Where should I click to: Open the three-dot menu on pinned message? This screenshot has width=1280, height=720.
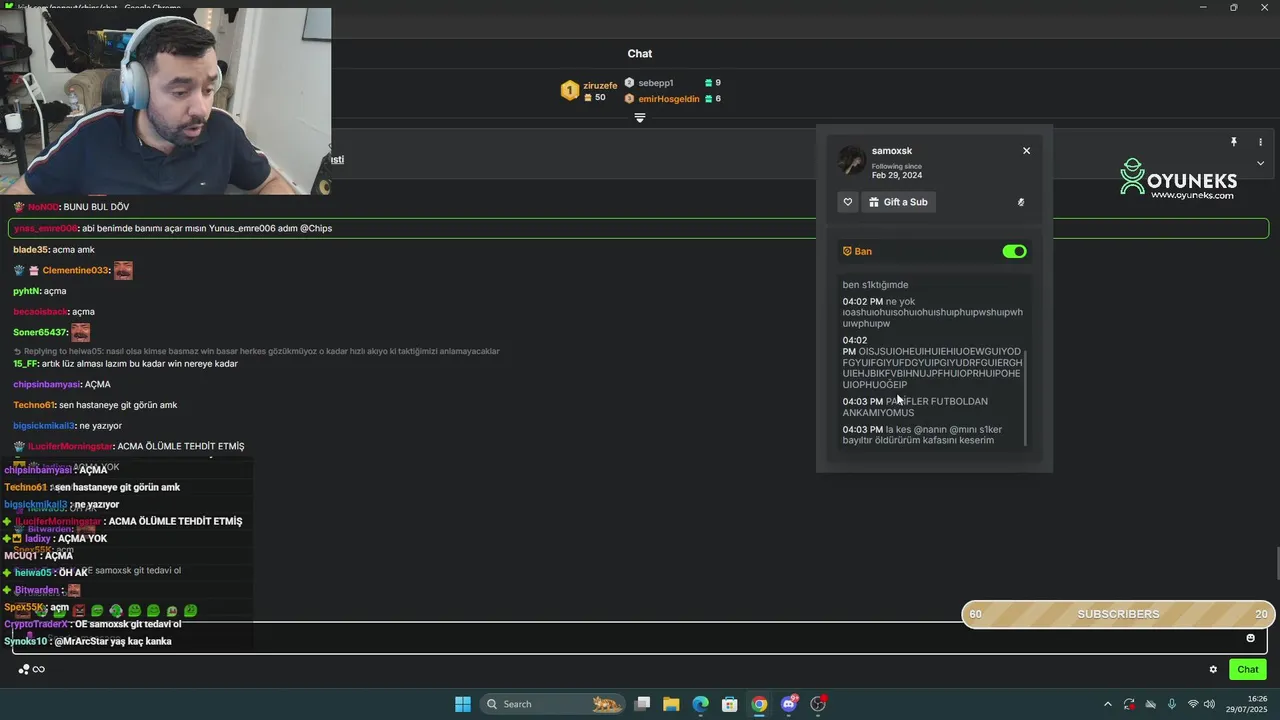[x=1260, y=142]
